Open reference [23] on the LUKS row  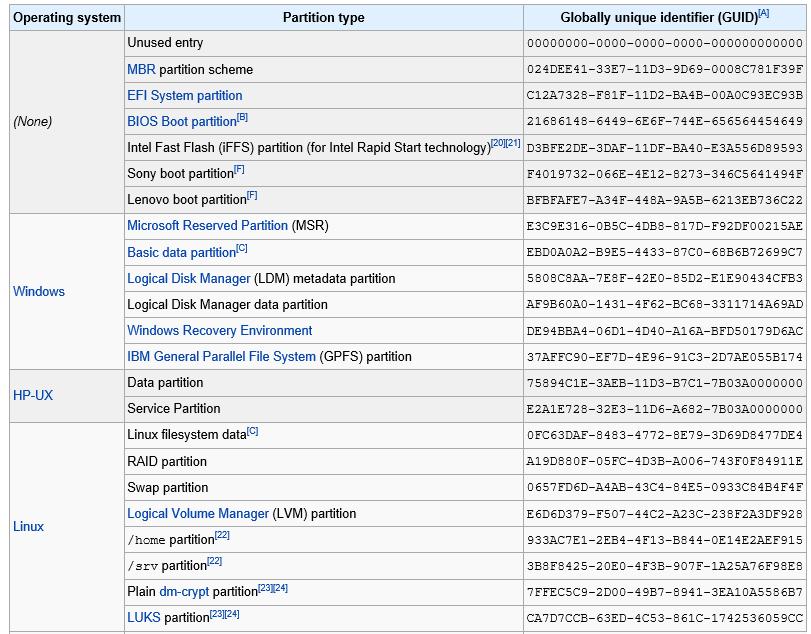[x=217, y=614]
